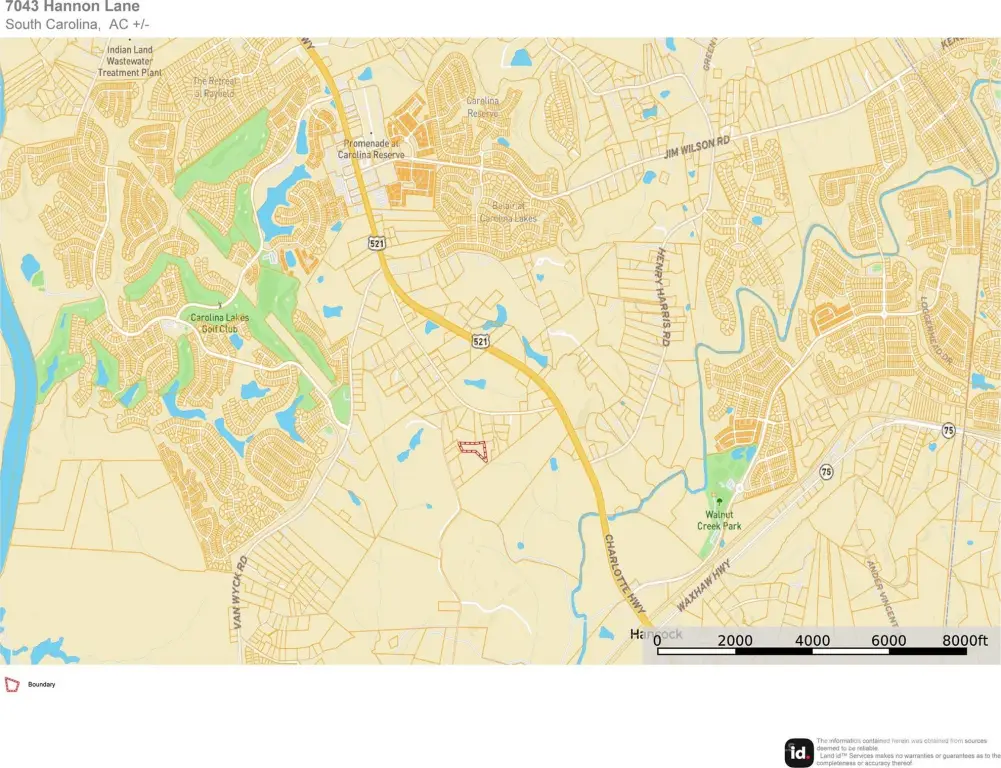Click the 4000 mark on the scale bar
Screen dimensions: 1001x768
(x=812, y=640)
